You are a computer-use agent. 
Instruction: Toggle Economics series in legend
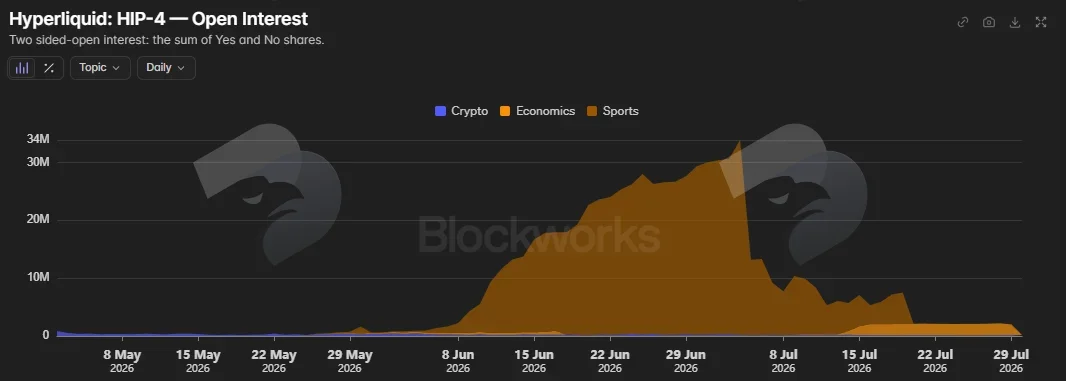[538, 111]
